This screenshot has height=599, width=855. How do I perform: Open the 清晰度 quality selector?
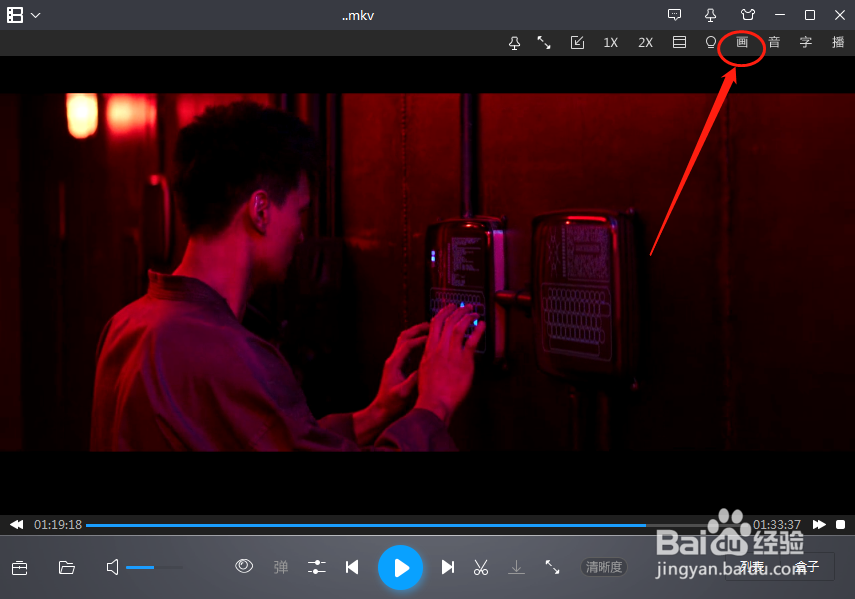pyautogui.click(x=604, y=567)
